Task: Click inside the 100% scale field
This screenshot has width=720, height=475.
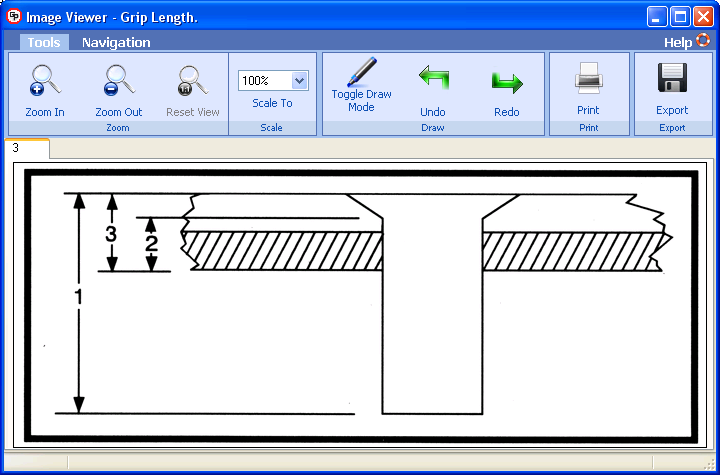Action: 263,80
